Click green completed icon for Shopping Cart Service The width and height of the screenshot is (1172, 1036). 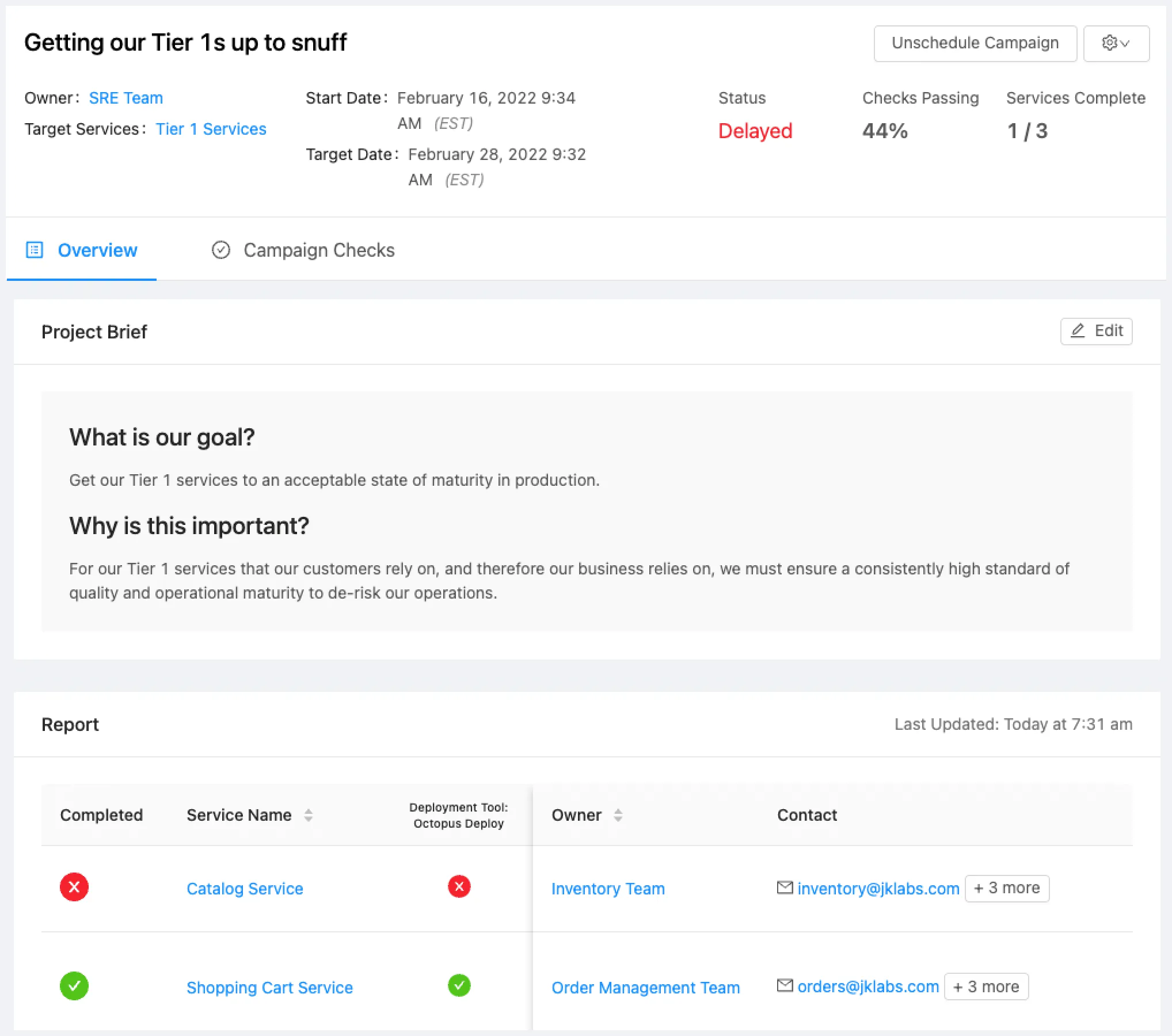[74, 986]
